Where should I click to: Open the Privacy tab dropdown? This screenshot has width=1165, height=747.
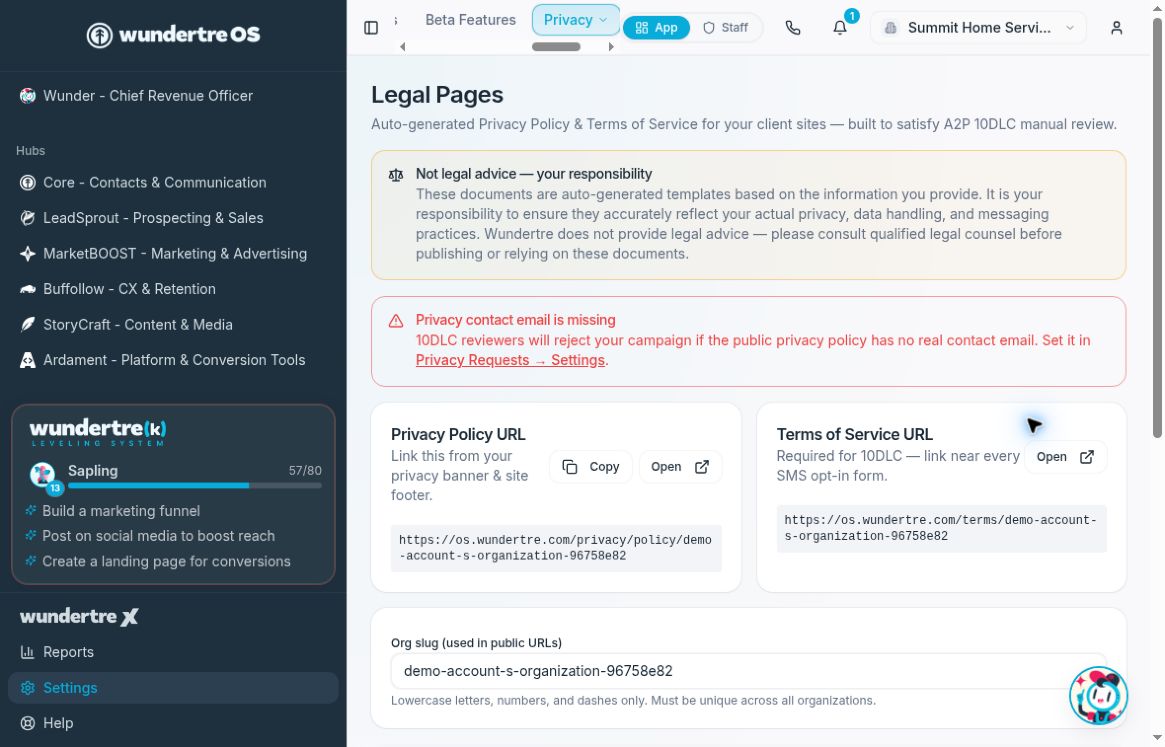(x=576, y=20)
